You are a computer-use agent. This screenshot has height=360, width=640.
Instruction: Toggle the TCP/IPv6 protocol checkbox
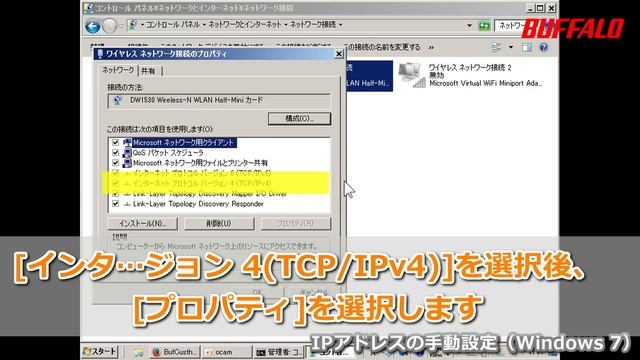pos(116,173)
